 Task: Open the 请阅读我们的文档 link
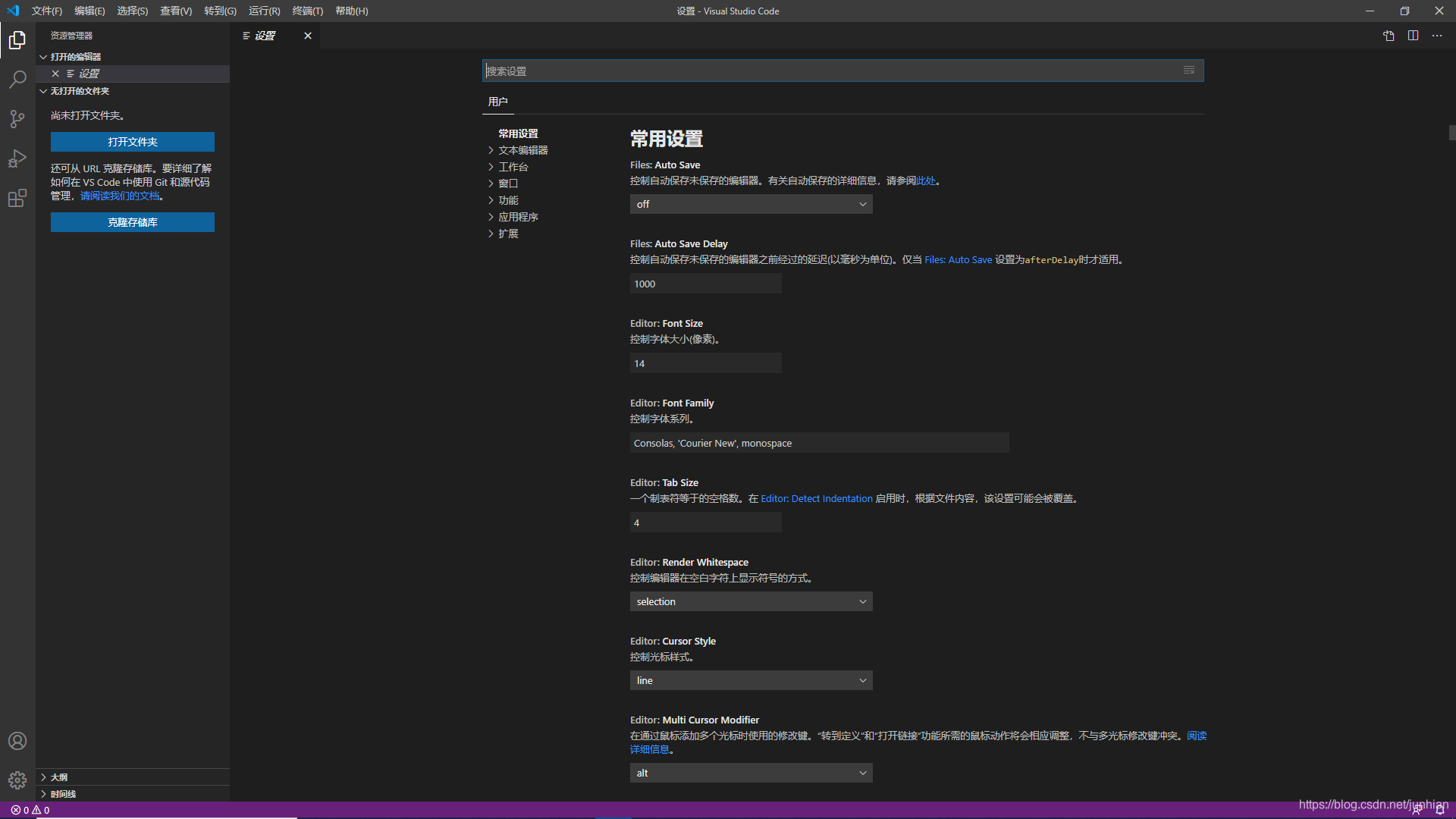click(x=120, y=196)
